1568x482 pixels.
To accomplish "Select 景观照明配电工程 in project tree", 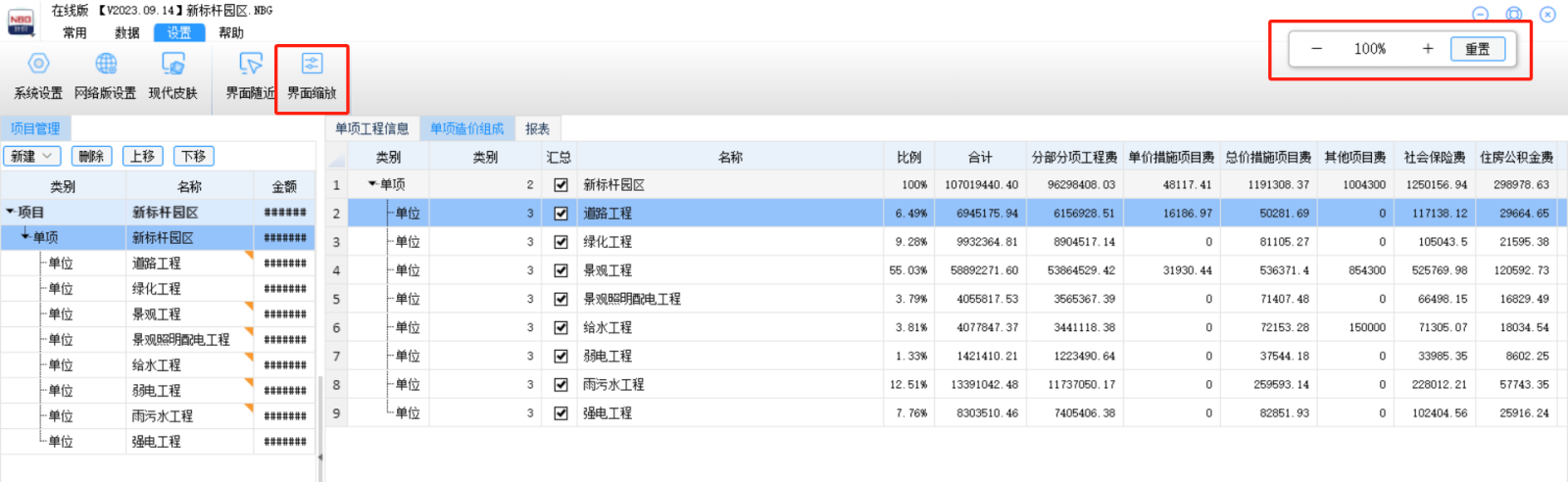I will tap(181, 340).
